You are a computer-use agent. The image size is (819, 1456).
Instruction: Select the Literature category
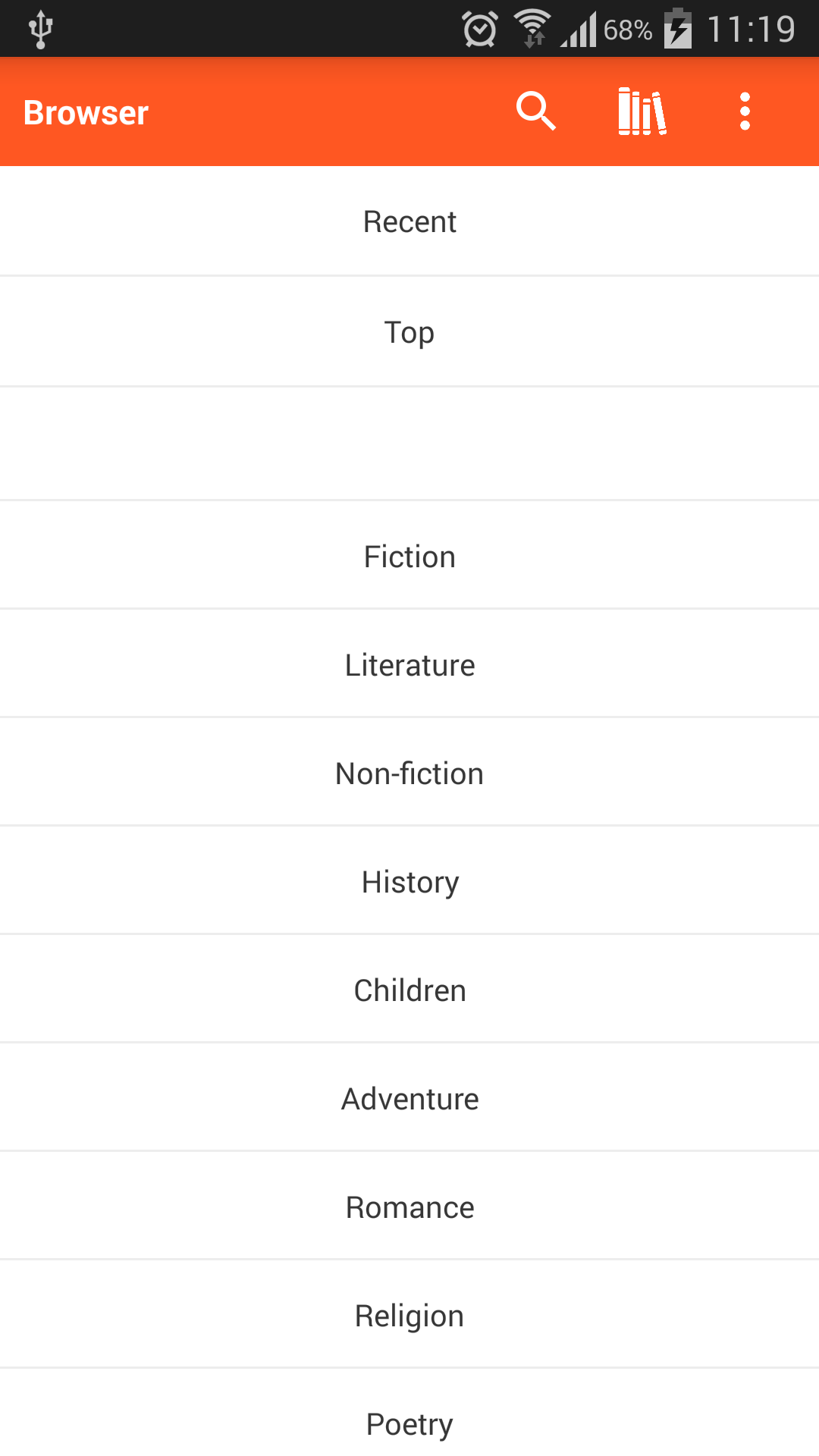click(409, 665)
